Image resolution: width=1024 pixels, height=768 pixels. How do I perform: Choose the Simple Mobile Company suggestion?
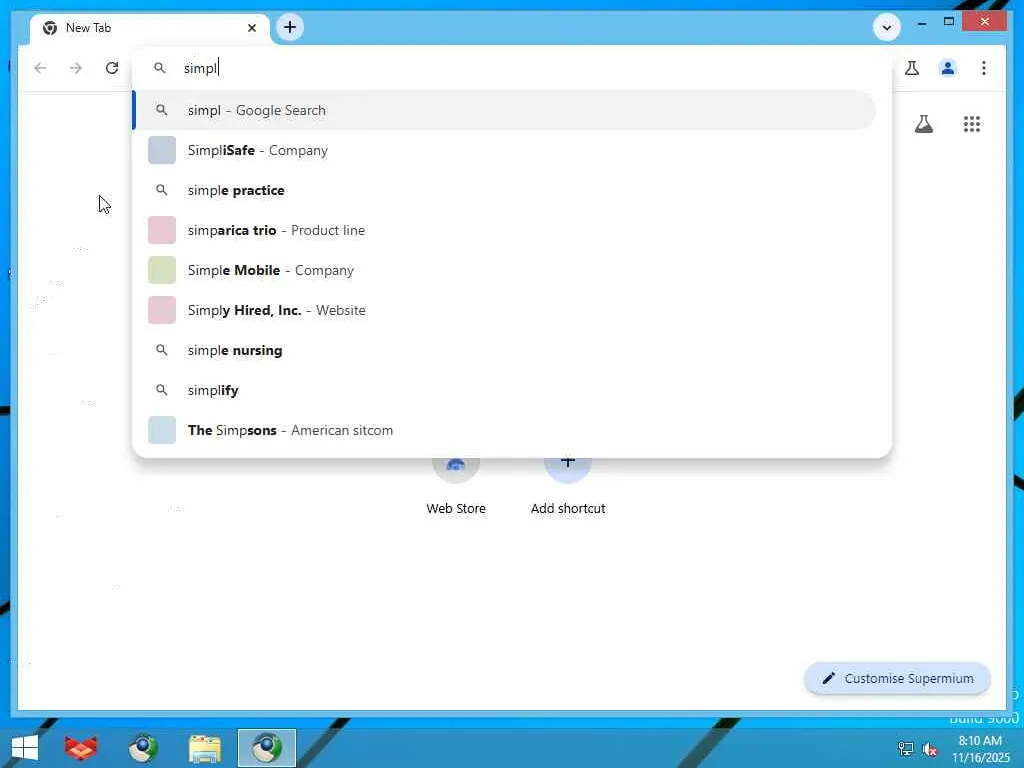coord(504,270)
